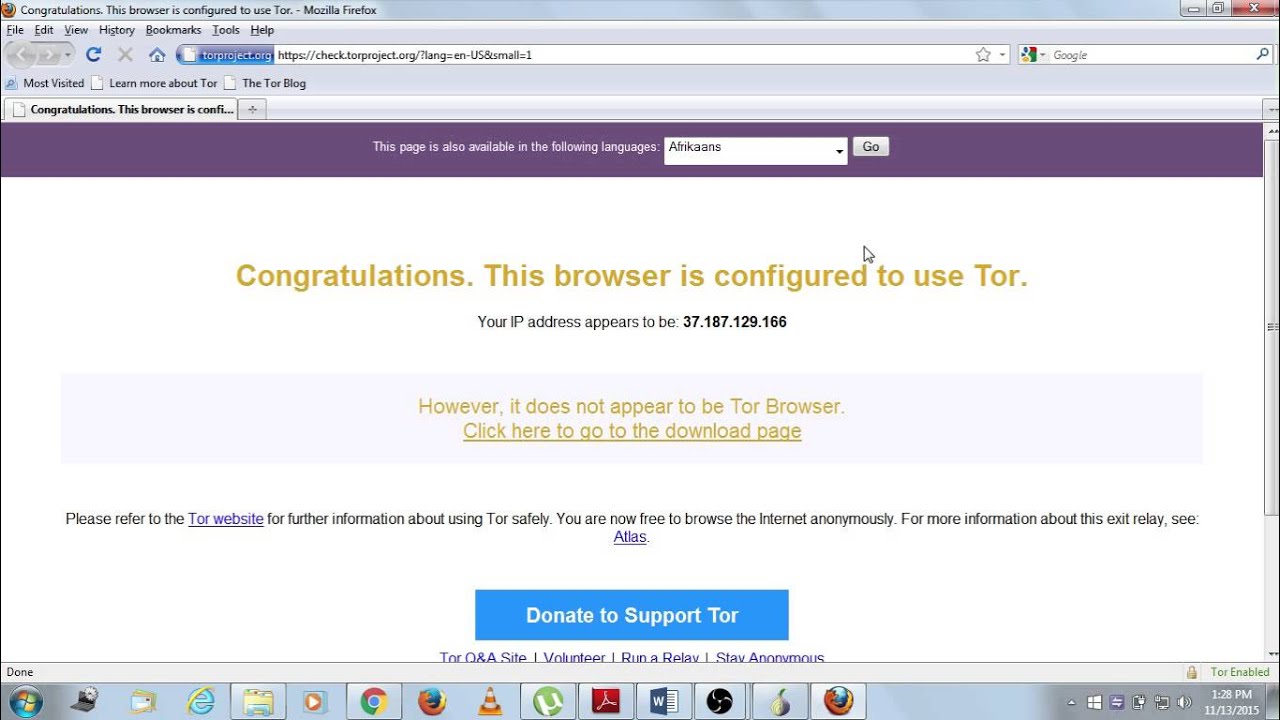Click the torproject.org site identity badge
1280x720 pixels.
pyautogui.click(x=225, y=55)
